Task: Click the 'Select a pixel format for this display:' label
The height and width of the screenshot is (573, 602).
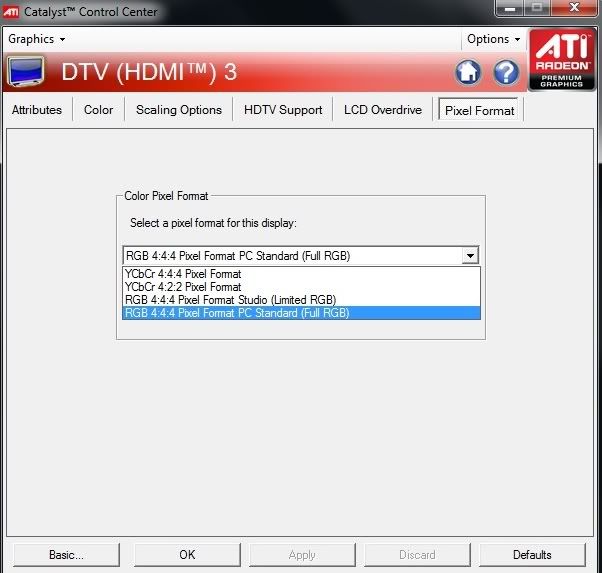Action: pyautogui.click(x=213, y=223)
